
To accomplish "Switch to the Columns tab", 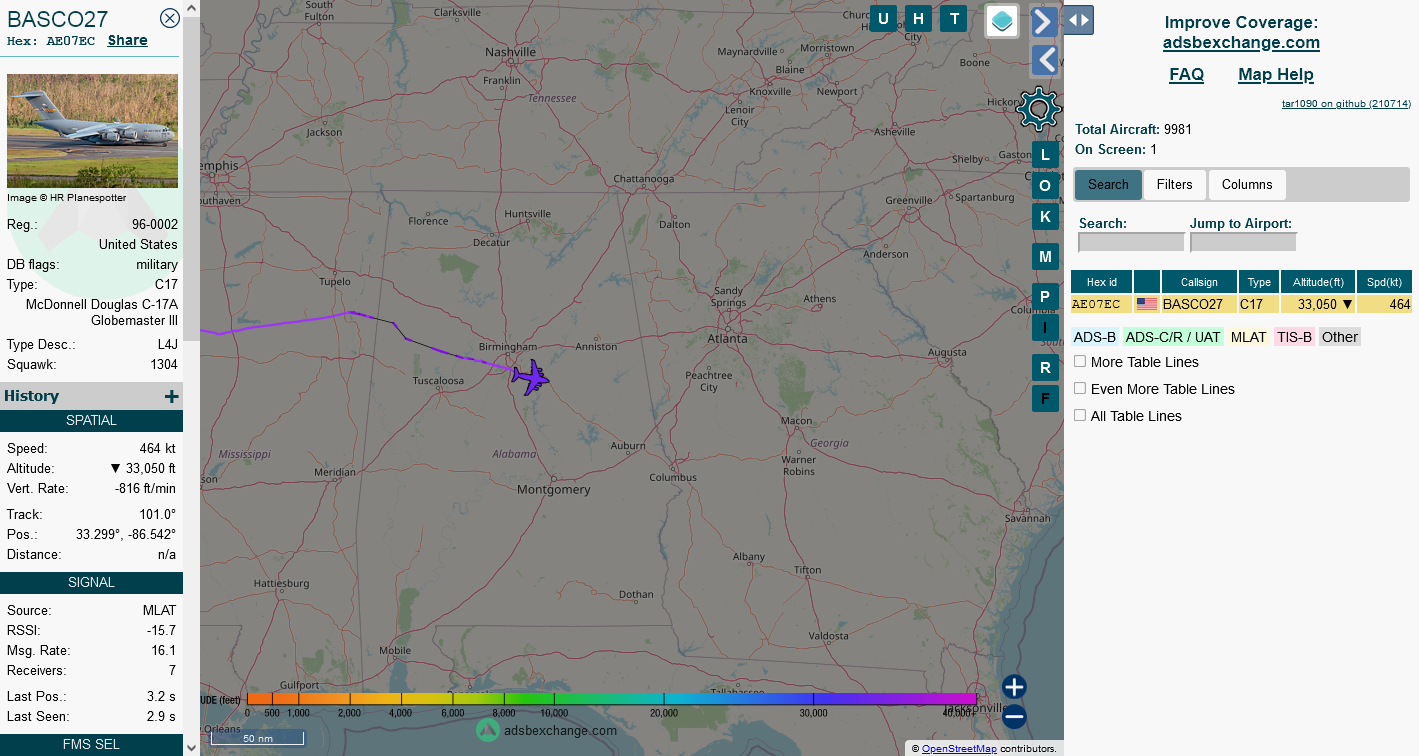I will tap(1247, 185).
